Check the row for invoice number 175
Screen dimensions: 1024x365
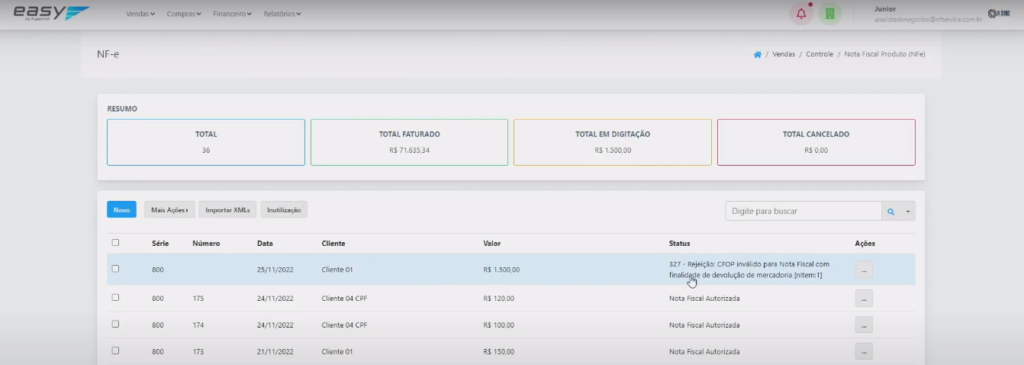(x=116, y=297)
